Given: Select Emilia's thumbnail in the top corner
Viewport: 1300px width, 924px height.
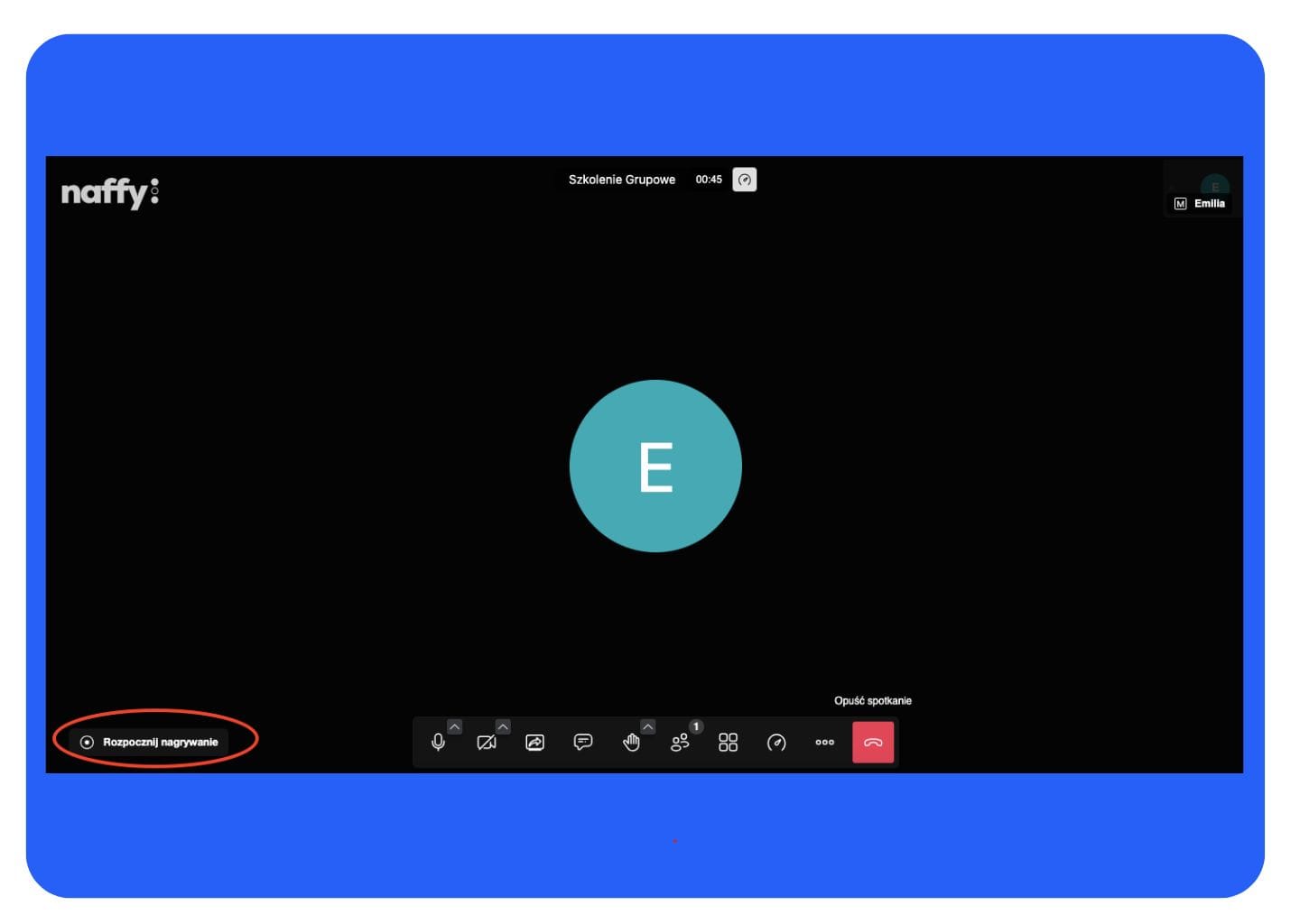Looking at the screenshot, I should 1200,190.
